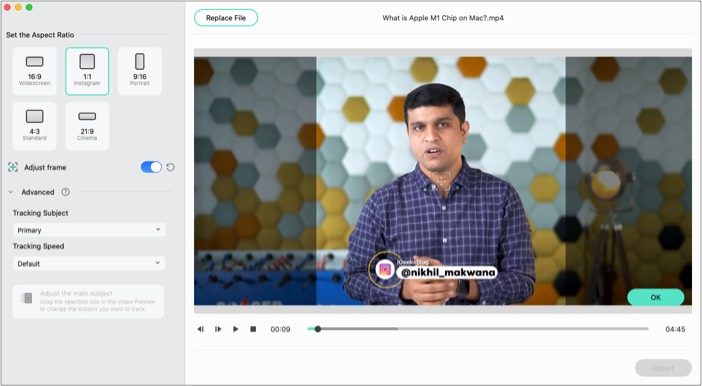Screen dimensions: 702x386
Task: Reset the frame adjustment with the circular arrow
Action: [x=171, y=167]
